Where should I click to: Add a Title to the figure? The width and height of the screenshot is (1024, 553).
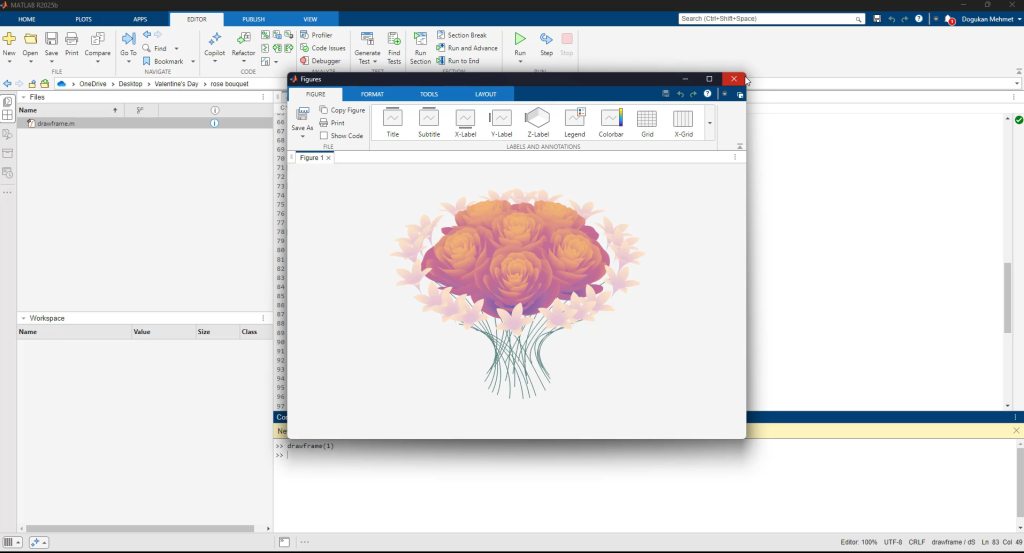coord(392,122)
